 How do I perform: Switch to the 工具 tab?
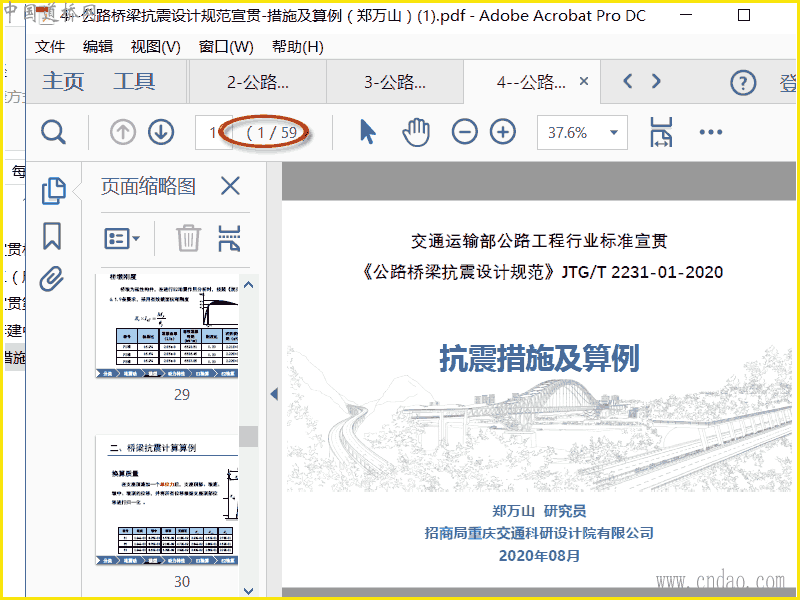(134, 82)
